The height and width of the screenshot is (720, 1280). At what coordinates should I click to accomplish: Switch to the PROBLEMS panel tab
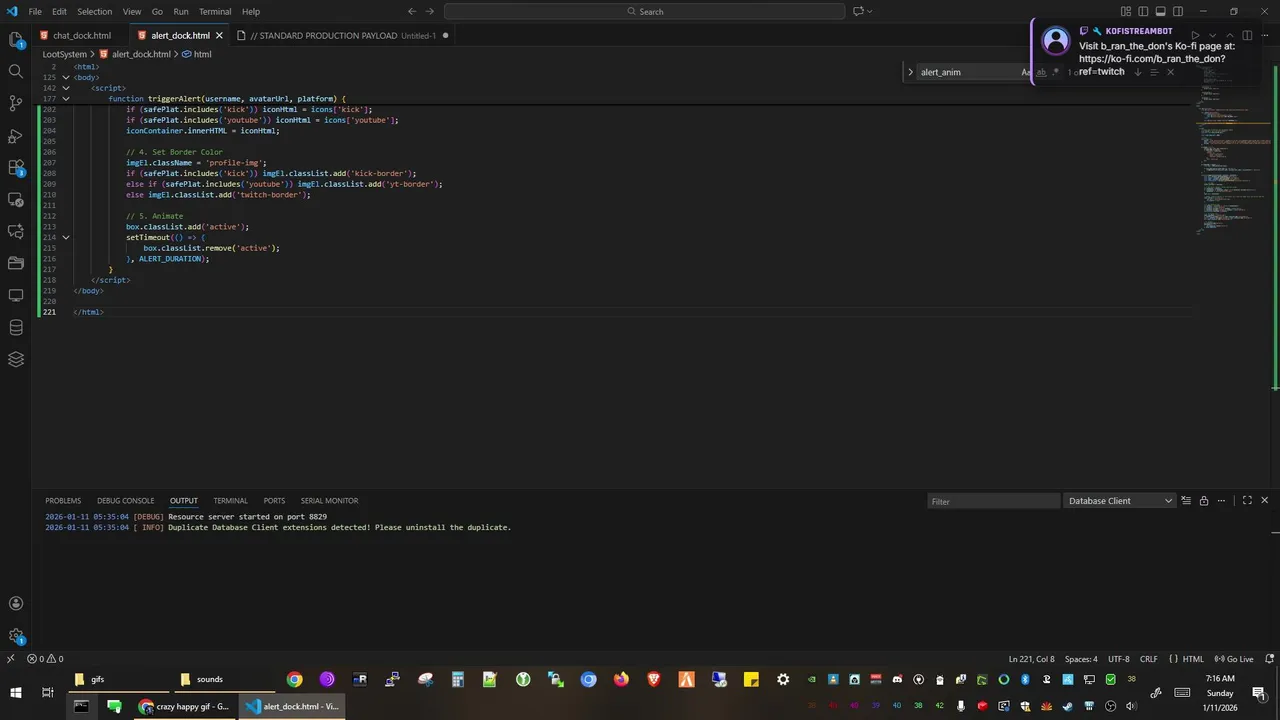(x=63, y=500)
